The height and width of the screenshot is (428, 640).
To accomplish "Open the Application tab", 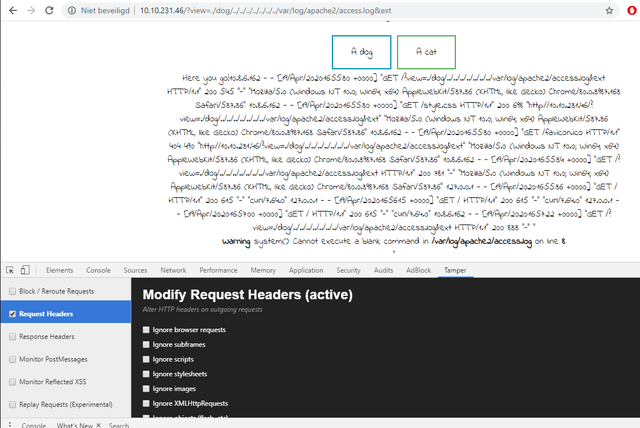I will coord(306,270).
